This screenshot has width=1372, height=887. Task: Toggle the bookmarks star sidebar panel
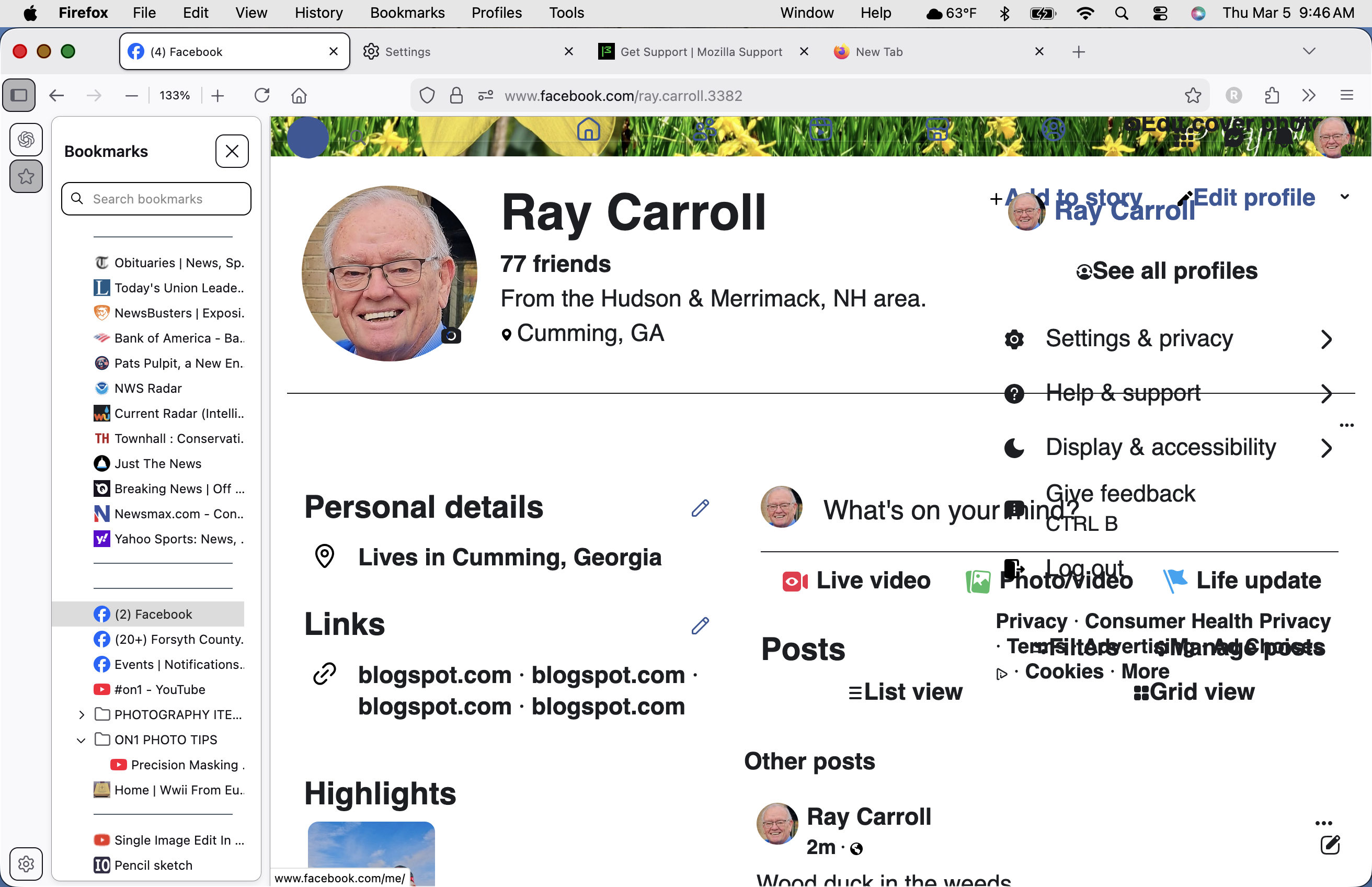[x=26, y=176]
